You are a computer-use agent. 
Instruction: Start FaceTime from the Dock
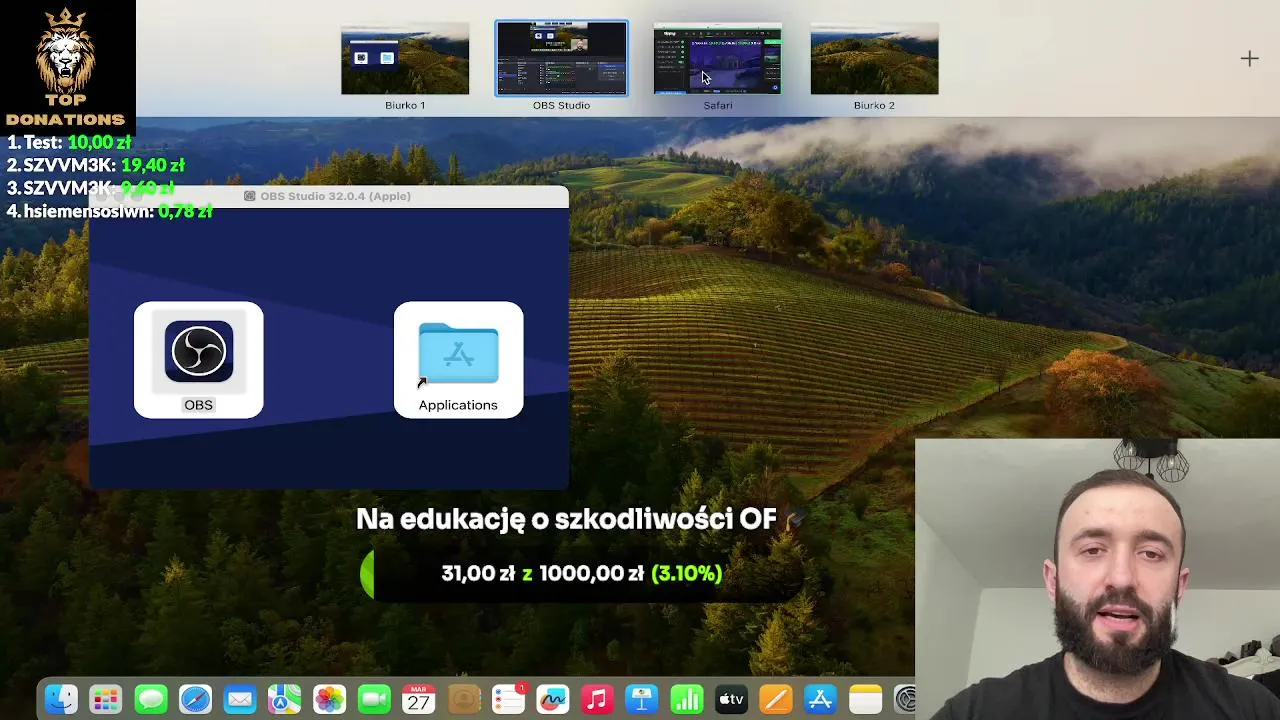click(374, 699)
